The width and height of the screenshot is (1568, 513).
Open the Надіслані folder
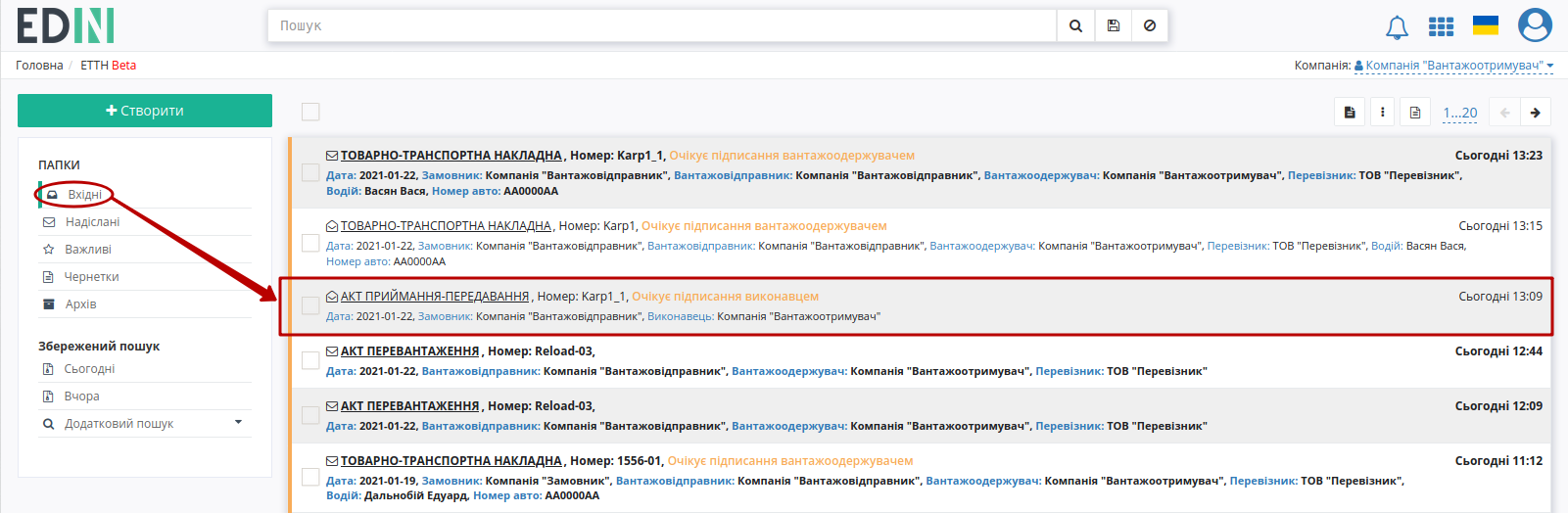click(92, 222)
